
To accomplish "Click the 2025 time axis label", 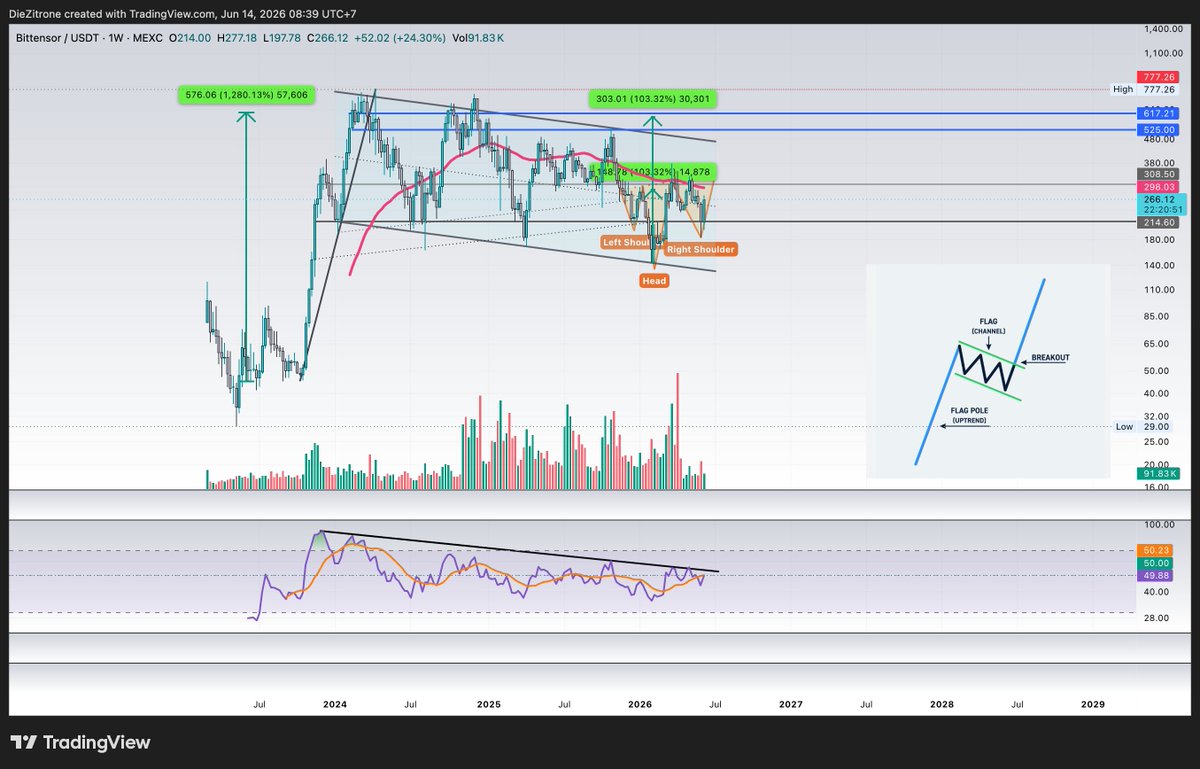I will point(489,704).
